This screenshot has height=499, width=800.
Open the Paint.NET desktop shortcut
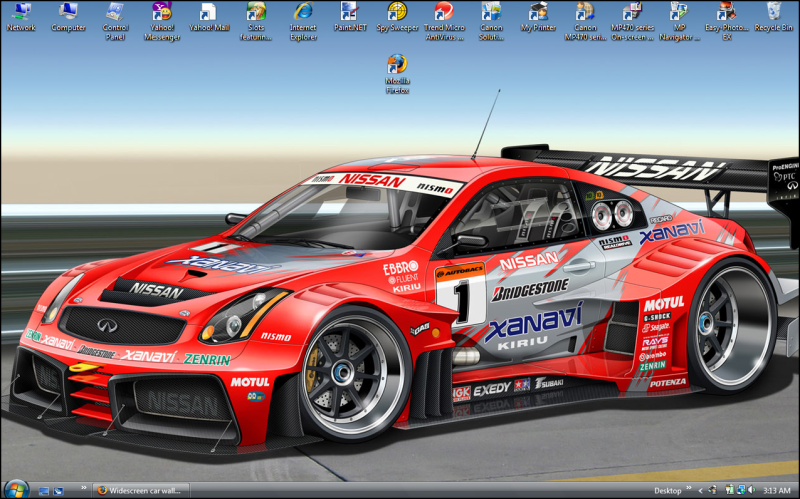pyautogui.click(x=350, y=13)
